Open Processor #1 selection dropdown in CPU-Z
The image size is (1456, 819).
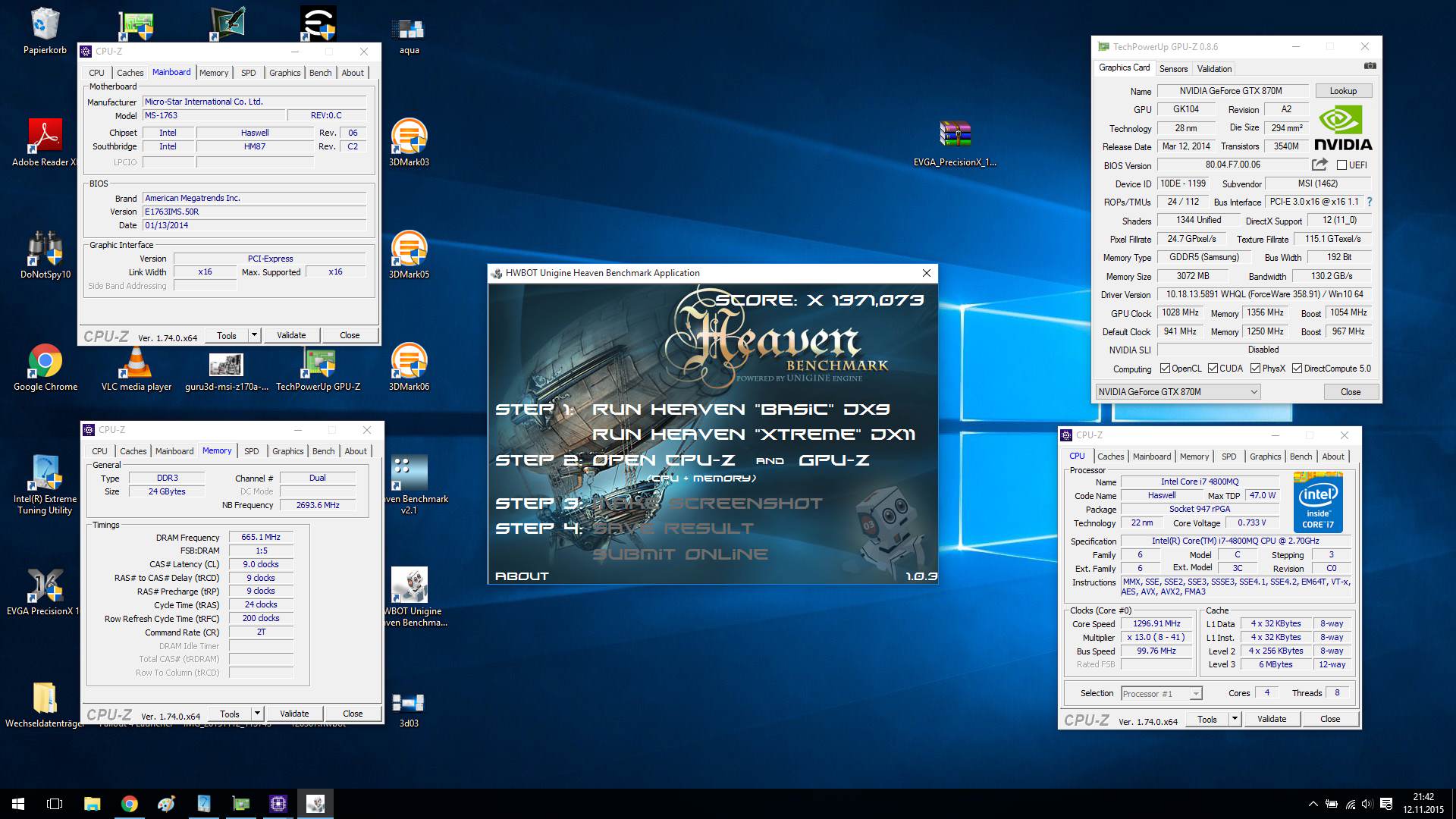pos(1161,693)
